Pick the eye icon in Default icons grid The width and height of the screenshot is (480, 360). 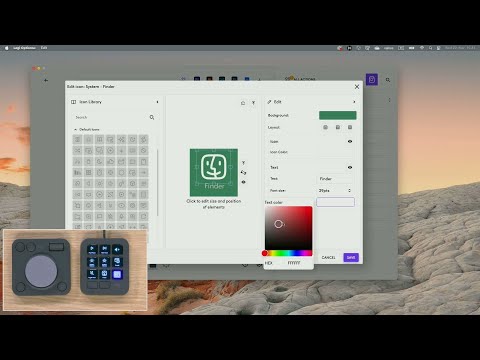click(x=121, y=205)
